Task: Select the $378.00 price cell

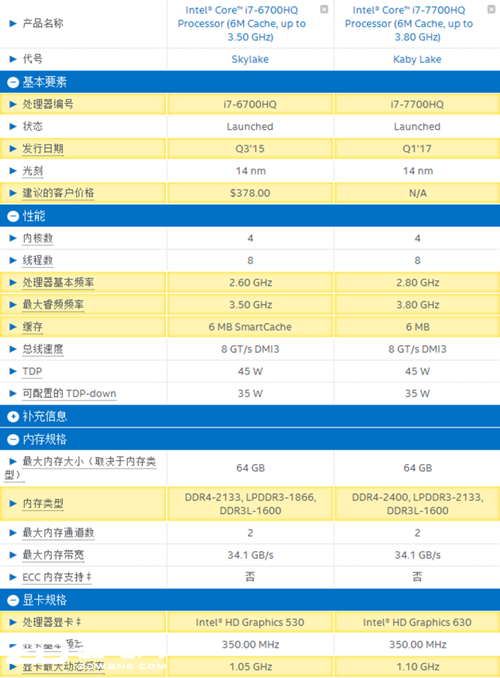Action: coord(250,193)
